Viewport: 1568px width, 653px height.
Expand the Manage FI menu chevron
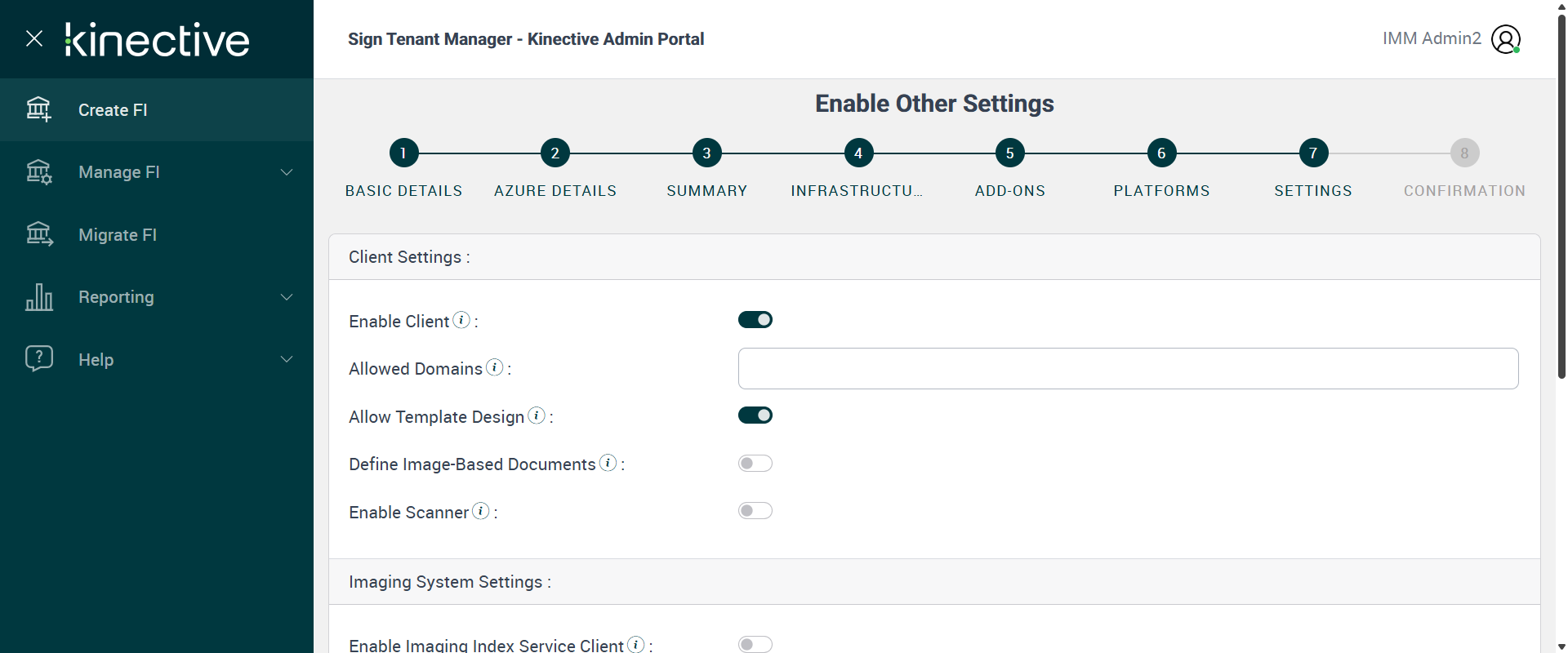coord(287,172)
